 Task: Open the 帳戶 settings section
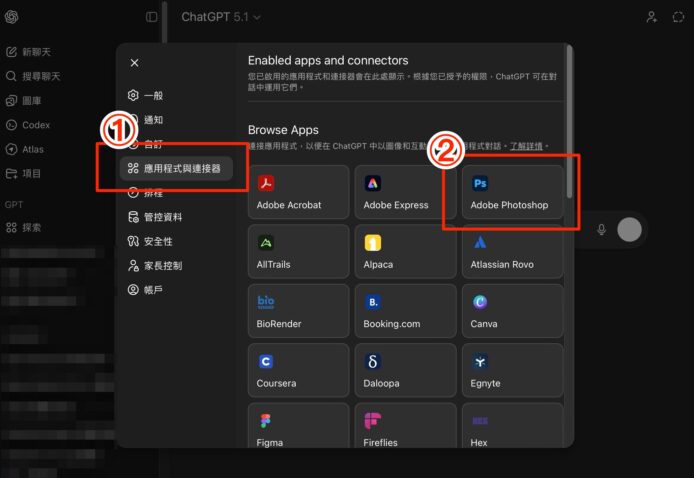point(152,290)
